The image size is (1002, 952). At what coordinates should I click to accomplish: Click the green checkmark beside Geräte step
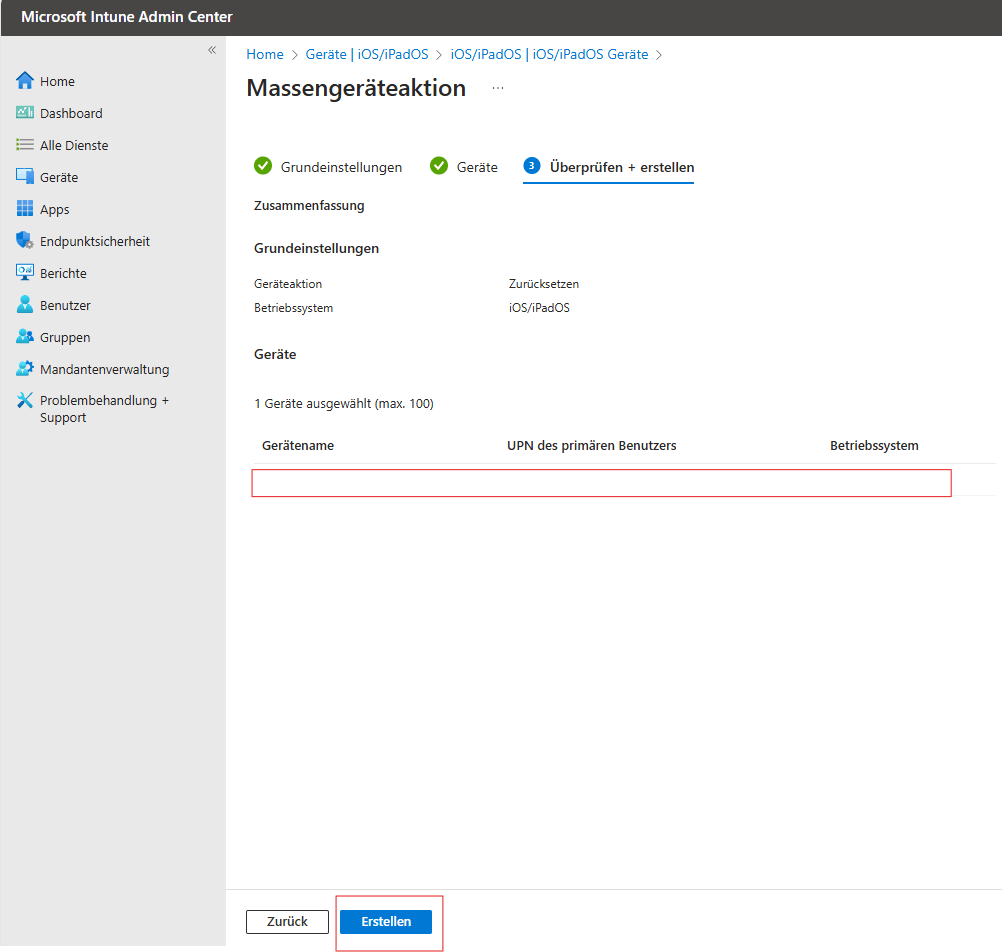pos(439,166)
